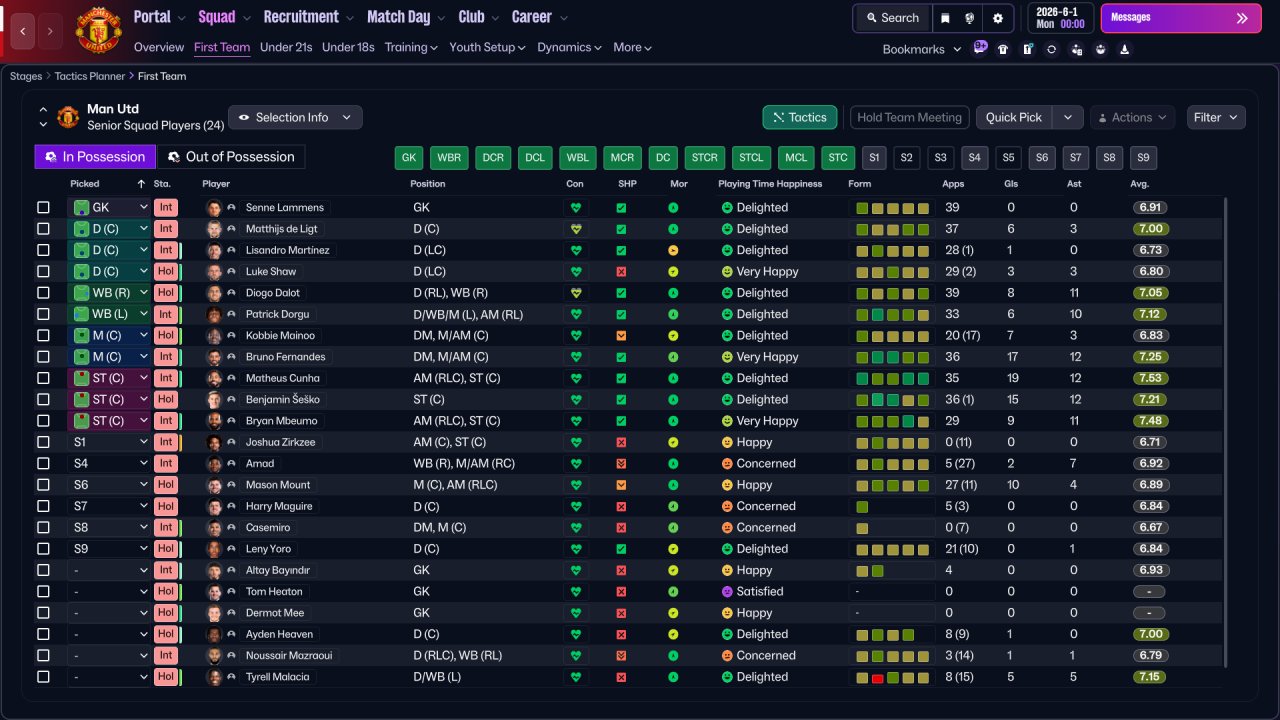Tick the checkbox for Casemiro

coord(43,528)
